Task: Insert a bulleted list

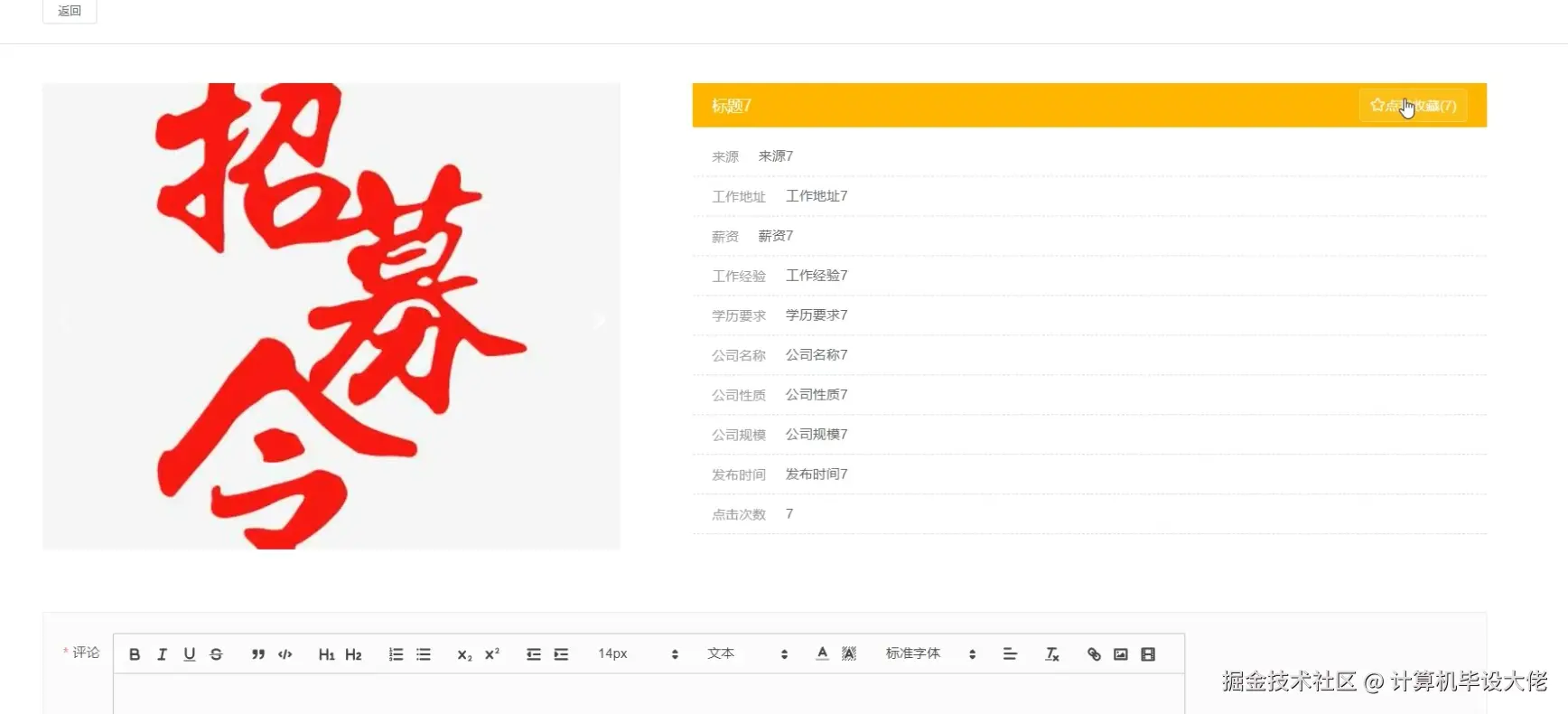Action: point(423,654)
